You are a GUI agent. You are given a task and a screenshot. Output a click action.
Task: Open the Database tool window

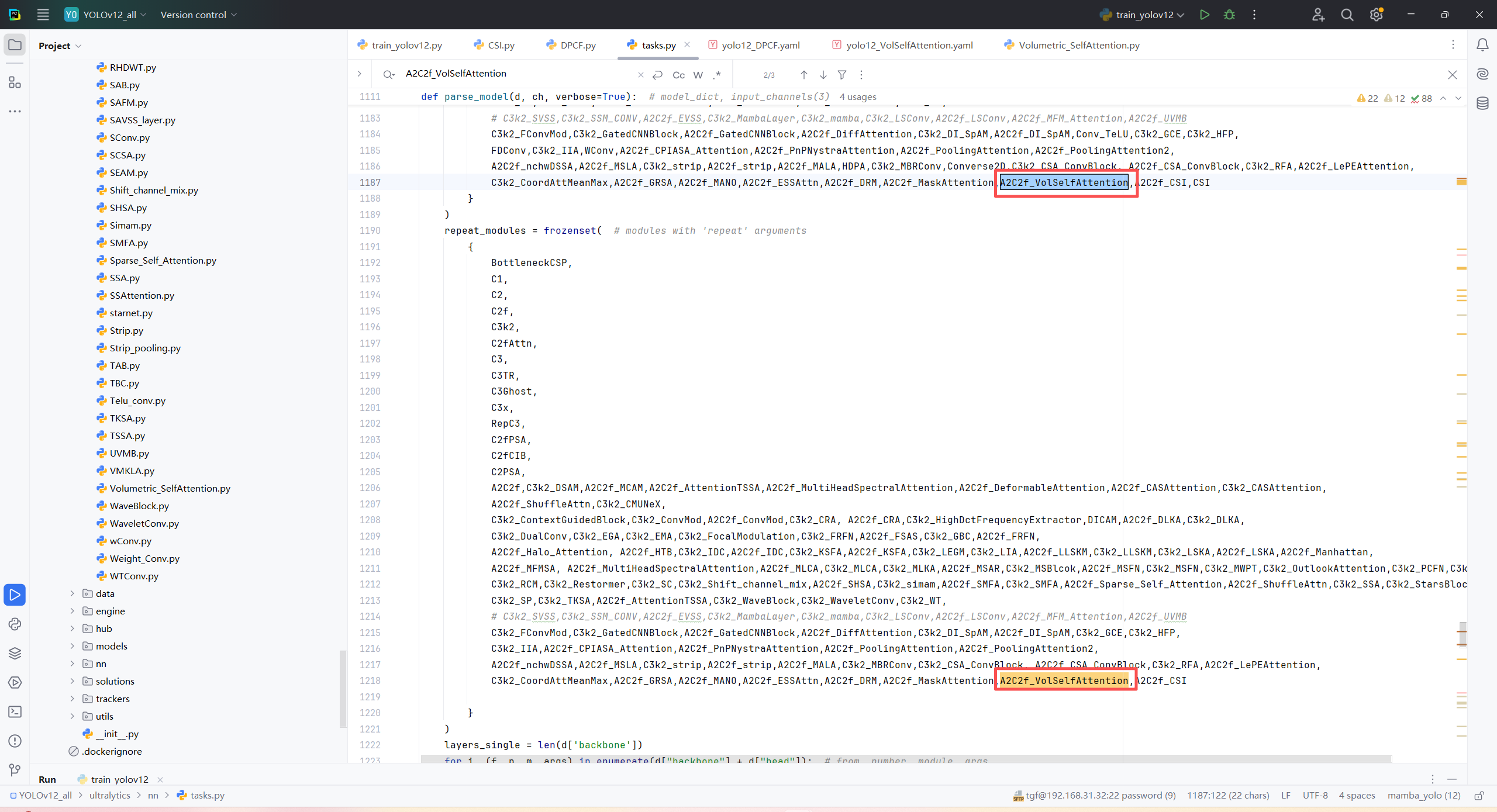tap(1482, 103)
